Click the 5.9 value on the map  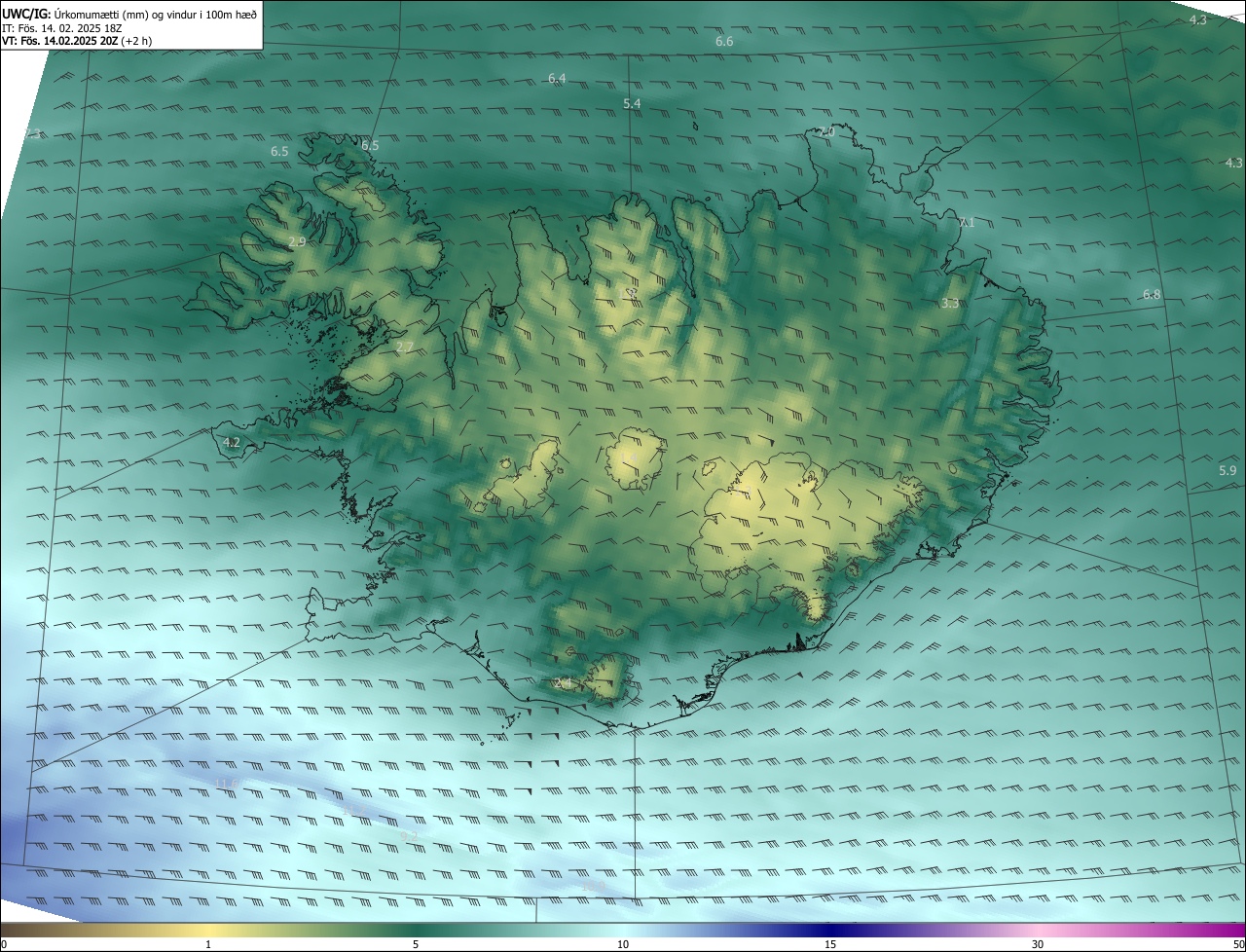[x=1228, y=471]
